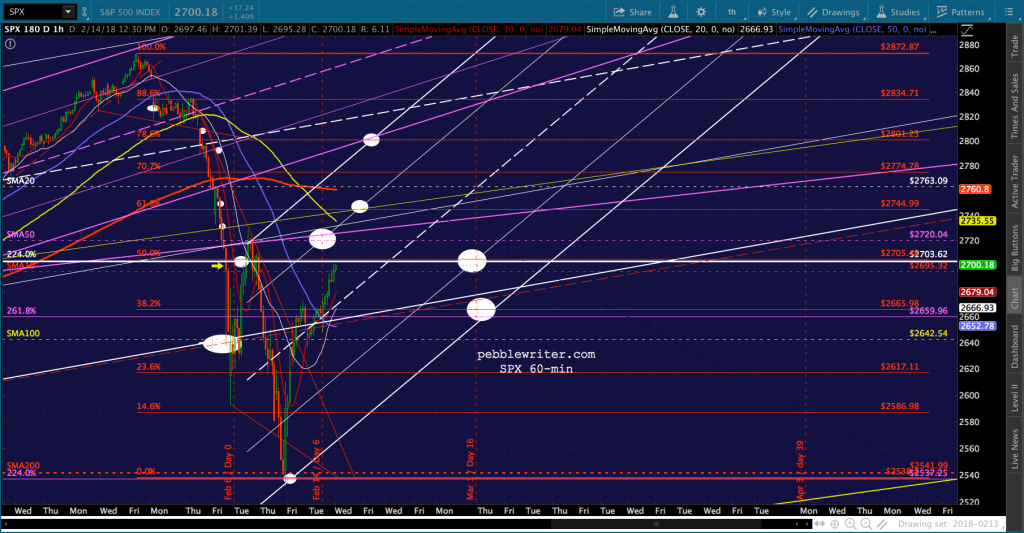Image resolution: width=1024 pixels, height=533 pixels.
Task: Click the $2763.09 value label
Action: pyautogui.click(x=928, y=181)
